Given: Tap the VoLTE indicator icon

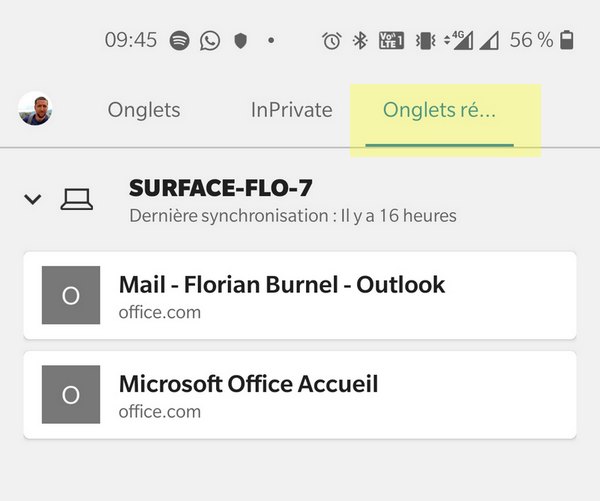Looking at the screenshot, I should pos(391,40).
